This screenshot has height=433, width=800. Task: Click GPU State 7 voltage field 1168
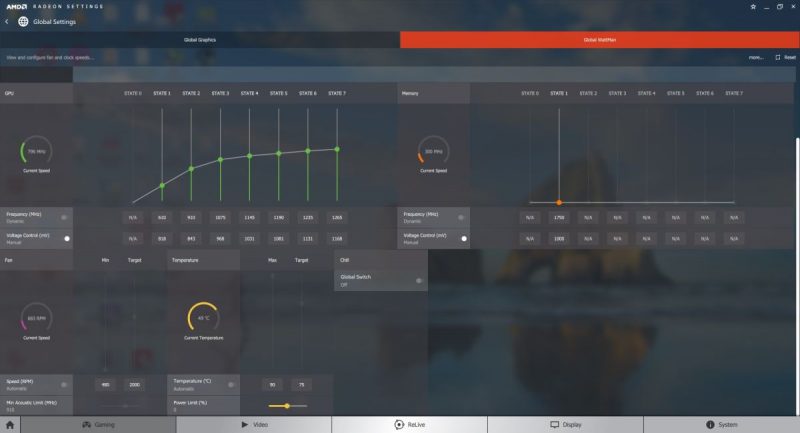click(337, 238)
